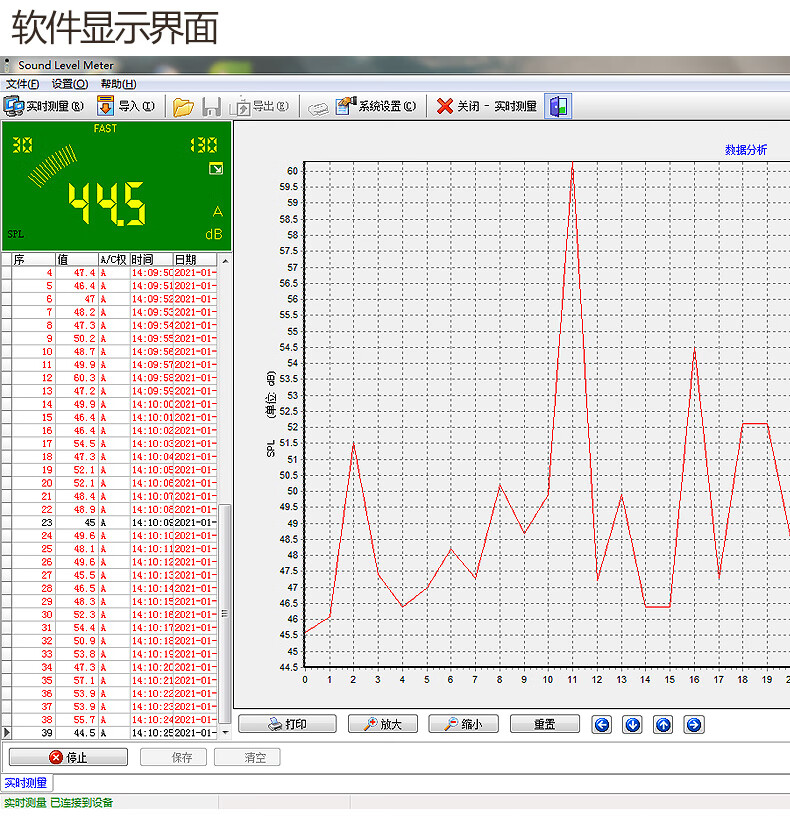Pan chart down with blue arrow
The image size is (790, 817).
(x=633, y=724)
